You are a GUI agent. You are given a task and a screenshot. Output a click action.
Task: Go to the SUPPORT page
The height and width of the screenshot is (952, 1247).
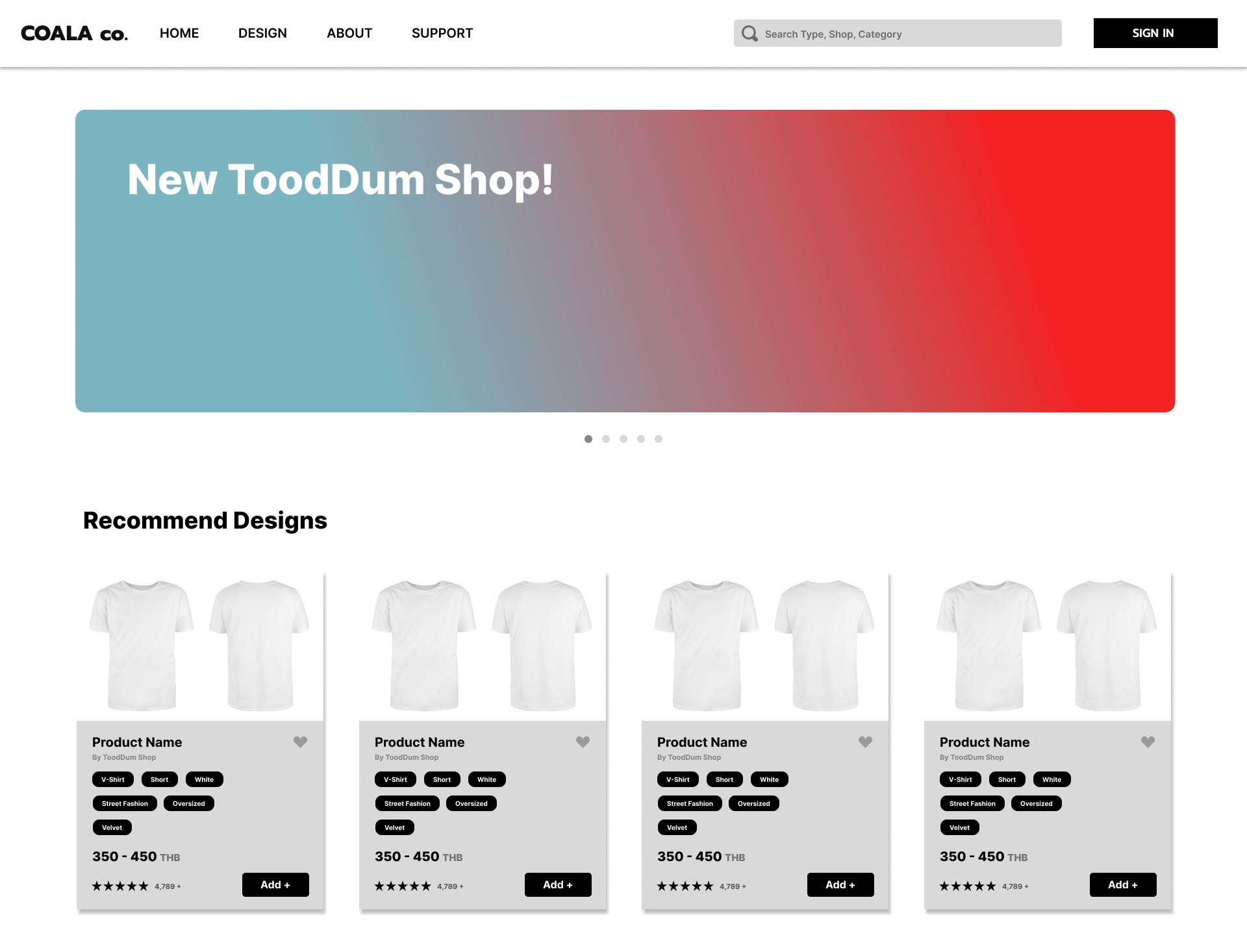442,33
